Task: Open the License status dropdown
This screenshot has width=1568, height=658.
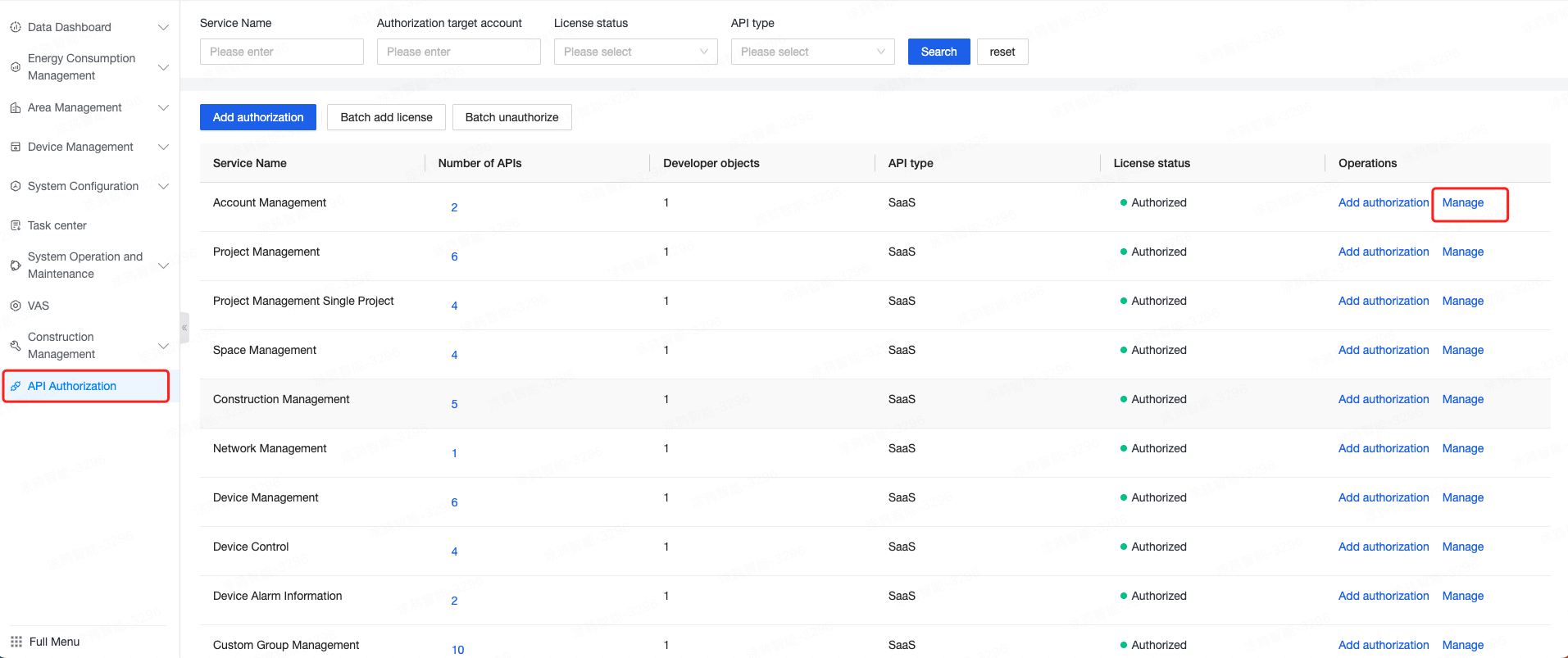Action: [635, 52]
